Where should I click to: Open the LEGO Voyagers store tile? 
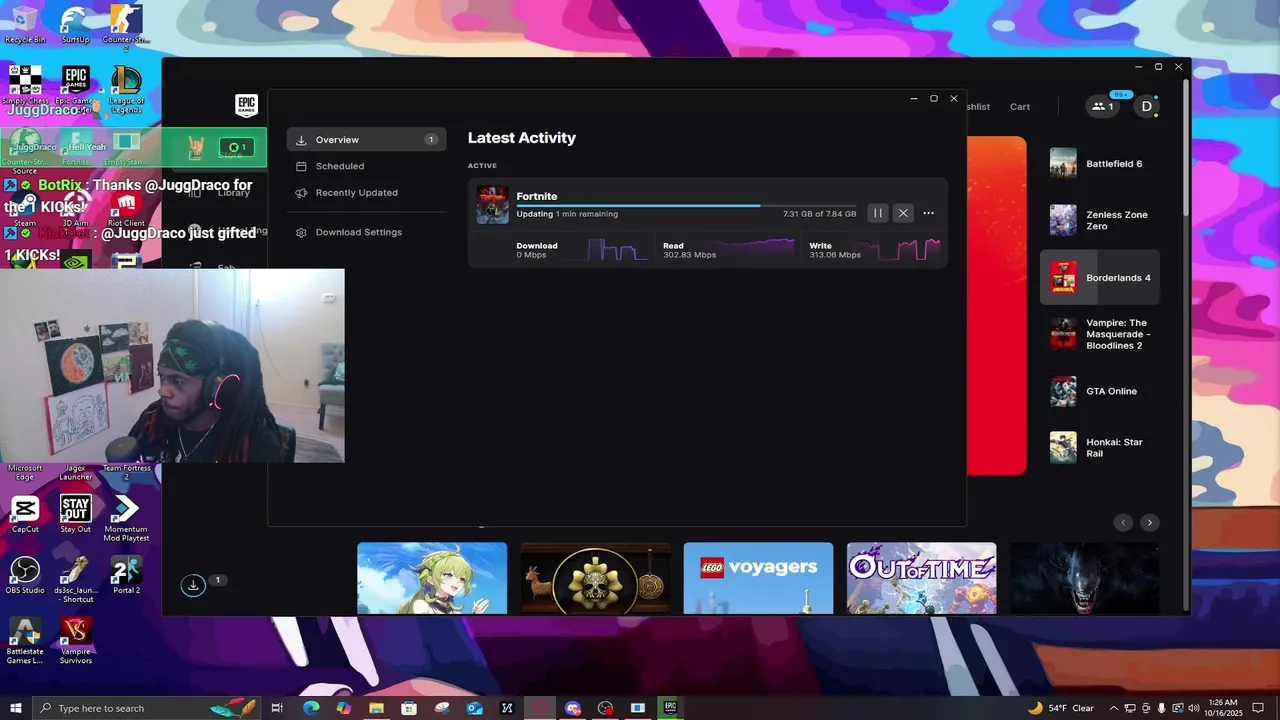pos(758,578)
